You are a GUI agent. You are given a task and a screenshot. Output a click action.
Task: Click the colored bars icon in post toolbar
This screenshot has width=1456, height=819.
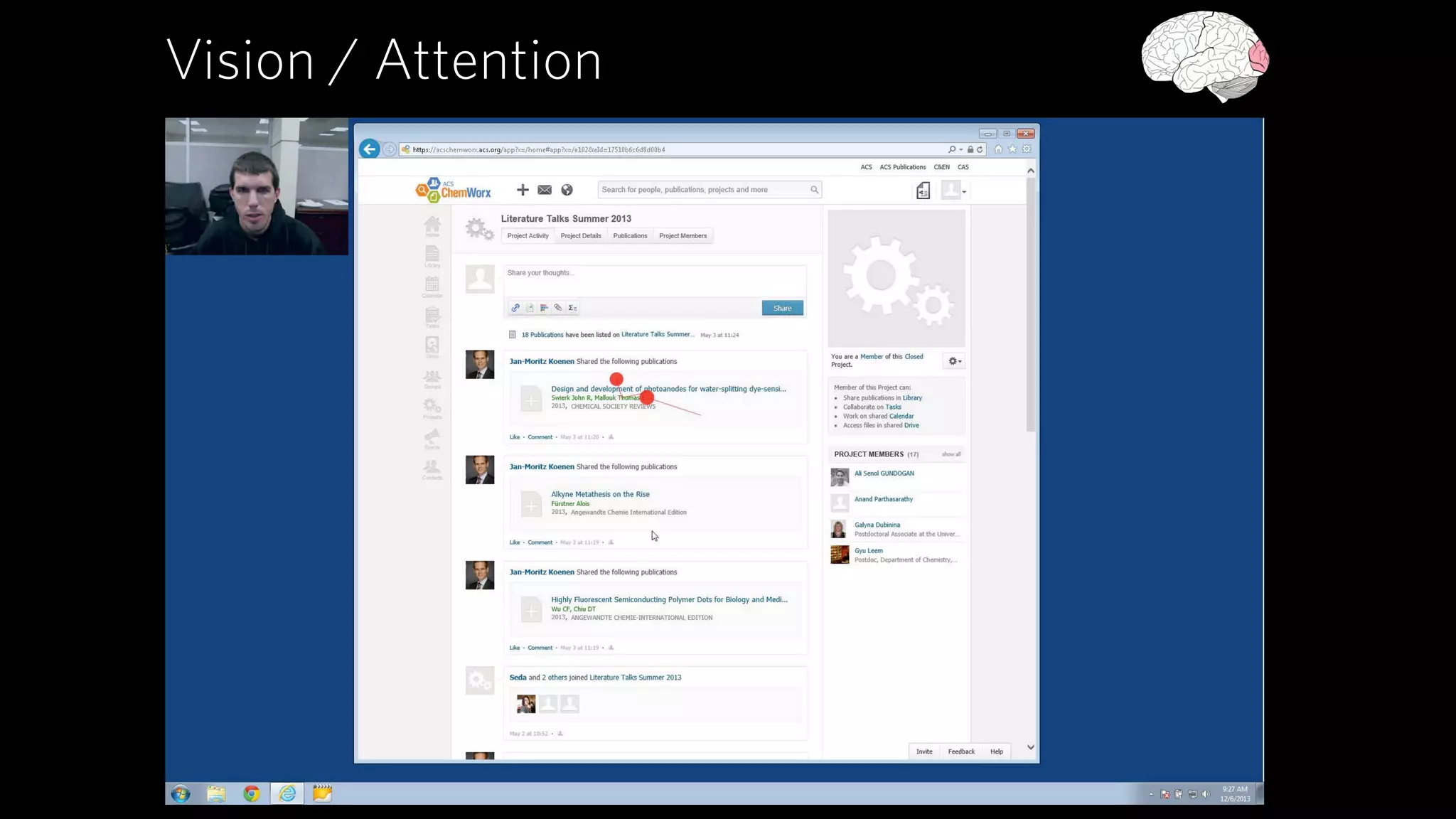point(544,308)
